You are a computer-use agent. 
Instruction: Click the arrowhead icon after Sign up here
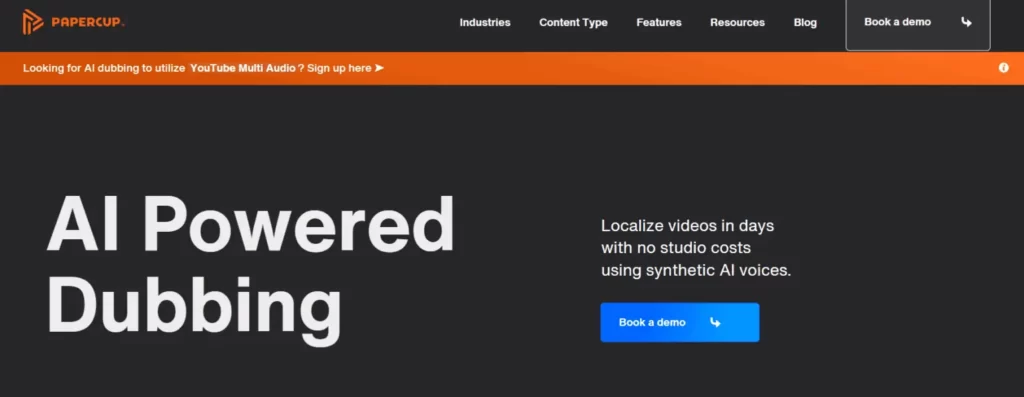pos(379,68)
